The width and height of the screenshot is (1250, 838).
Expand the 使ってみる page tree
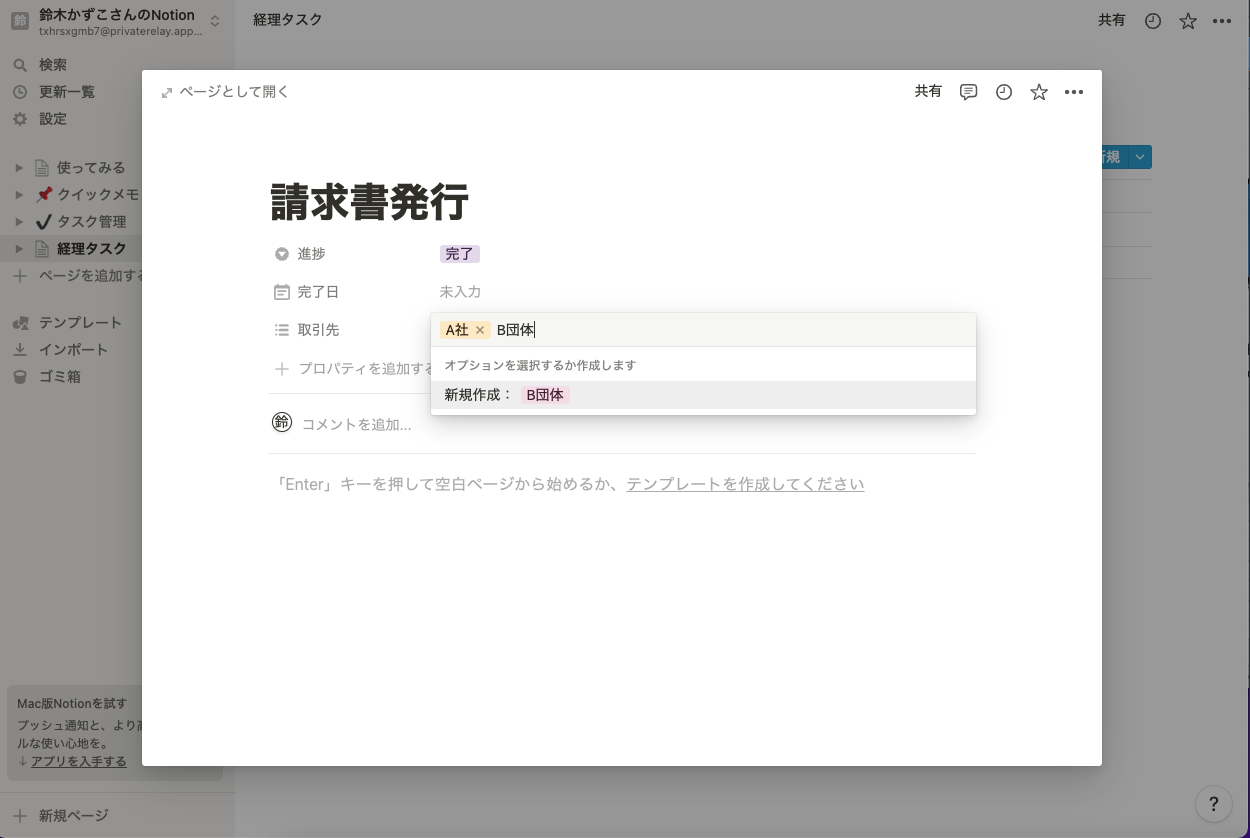(x=18, y=168)
